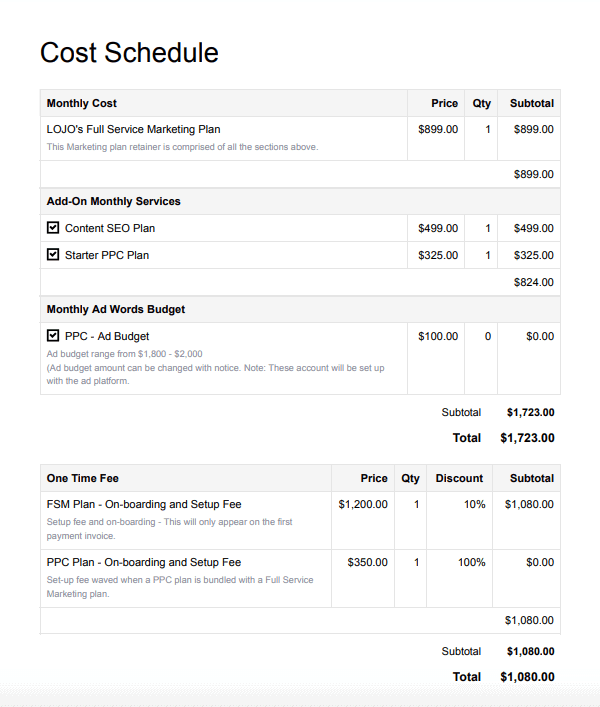Uncheck the Content SEO Plan checkbox
Viewport: 600px width, 707px height.
[x=53, y=228]
